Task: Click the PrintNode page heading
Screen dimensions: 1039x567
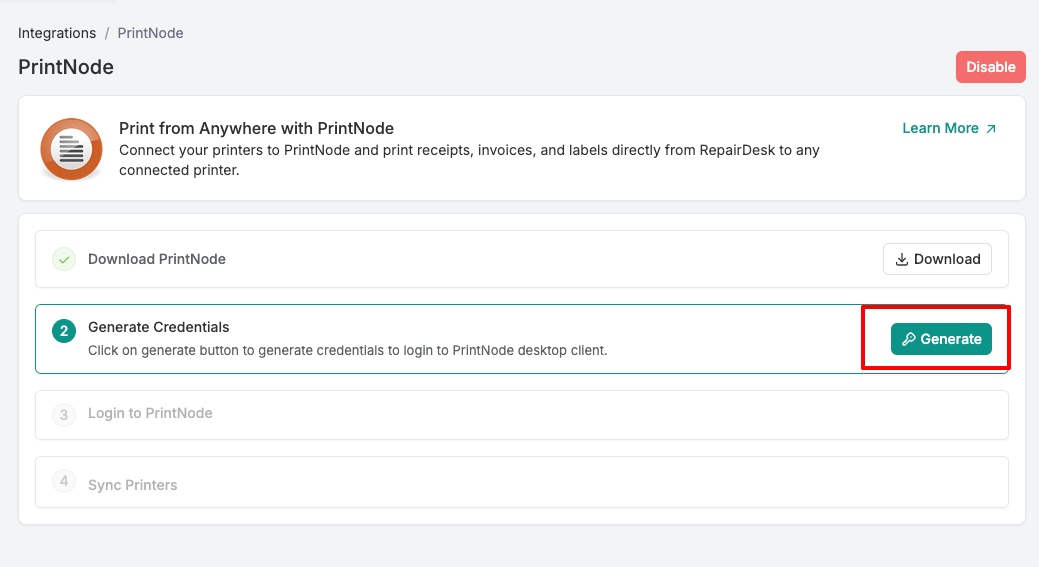Action: [x=66, y=67]
